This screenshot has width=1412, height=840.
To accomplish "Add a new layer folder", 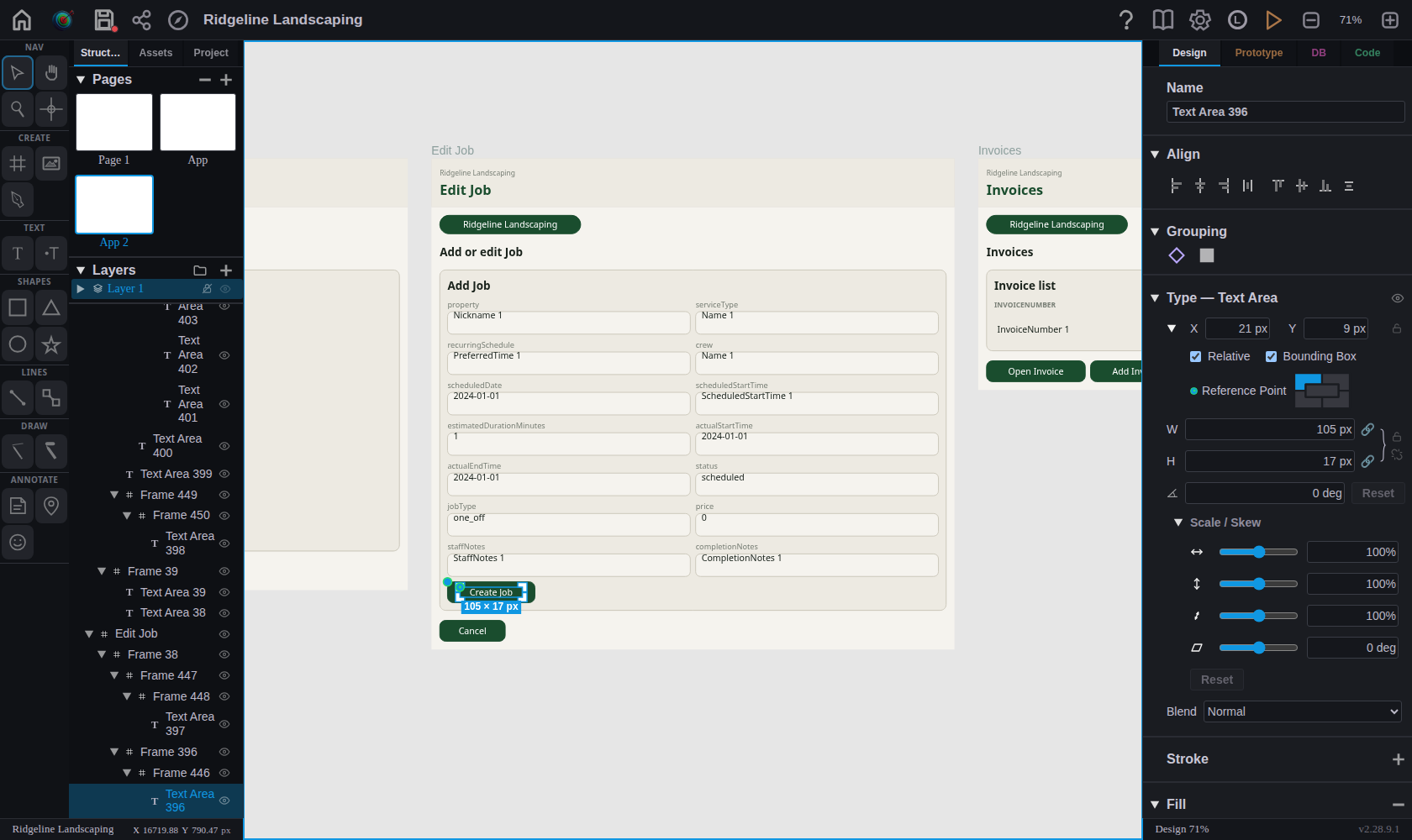I will tap(200, 270).
